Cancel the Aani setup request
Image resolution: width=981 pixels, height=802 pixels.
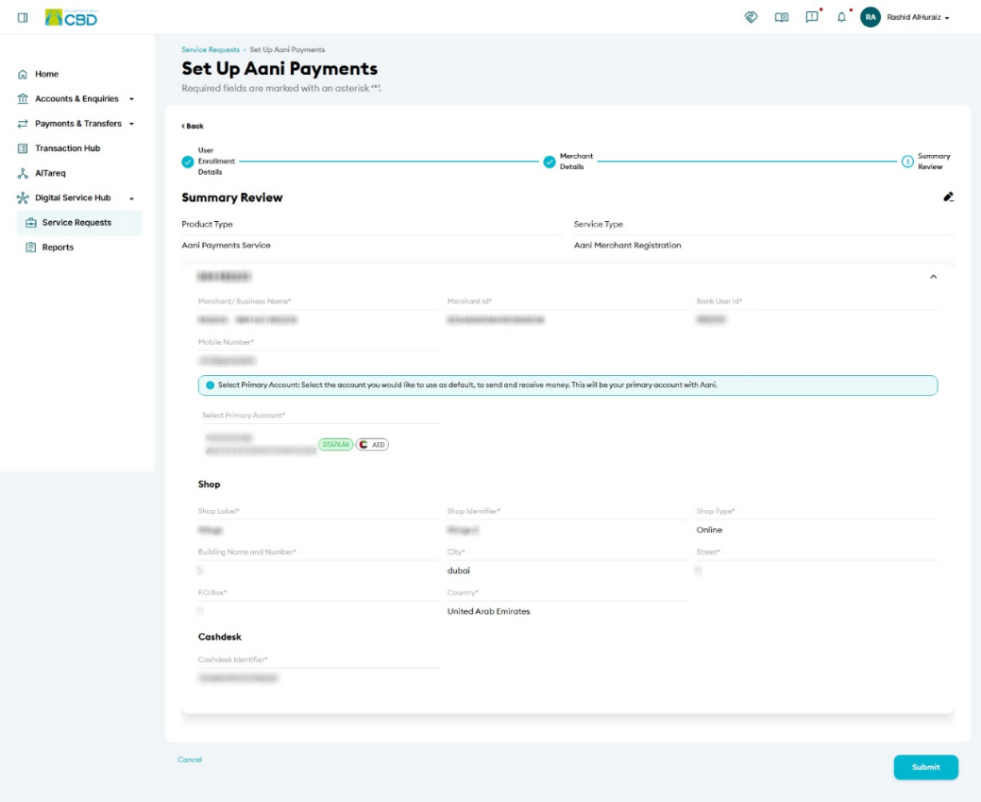coord(190,760)
